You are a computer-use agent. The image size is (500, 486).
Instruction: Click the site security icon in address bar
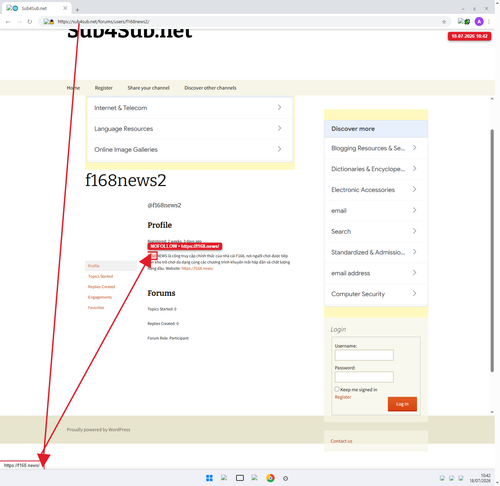[49, 22]
